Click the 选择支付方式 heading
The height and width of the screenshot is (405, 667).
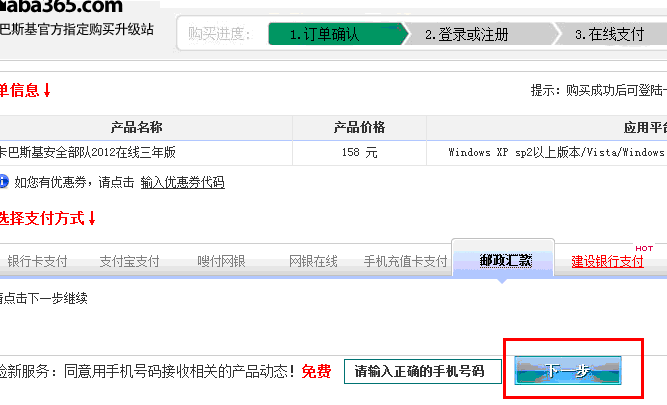point(47,218)
